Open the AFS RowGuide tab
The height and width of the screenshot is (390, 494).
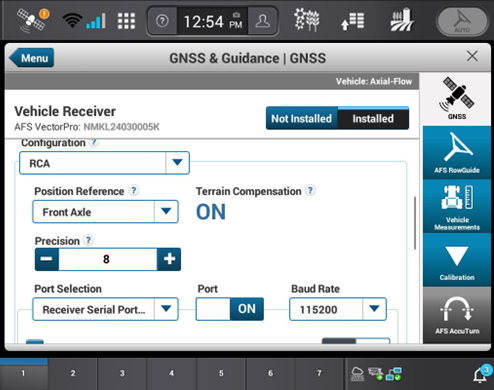pyautogui.click(x=457, y=153)
